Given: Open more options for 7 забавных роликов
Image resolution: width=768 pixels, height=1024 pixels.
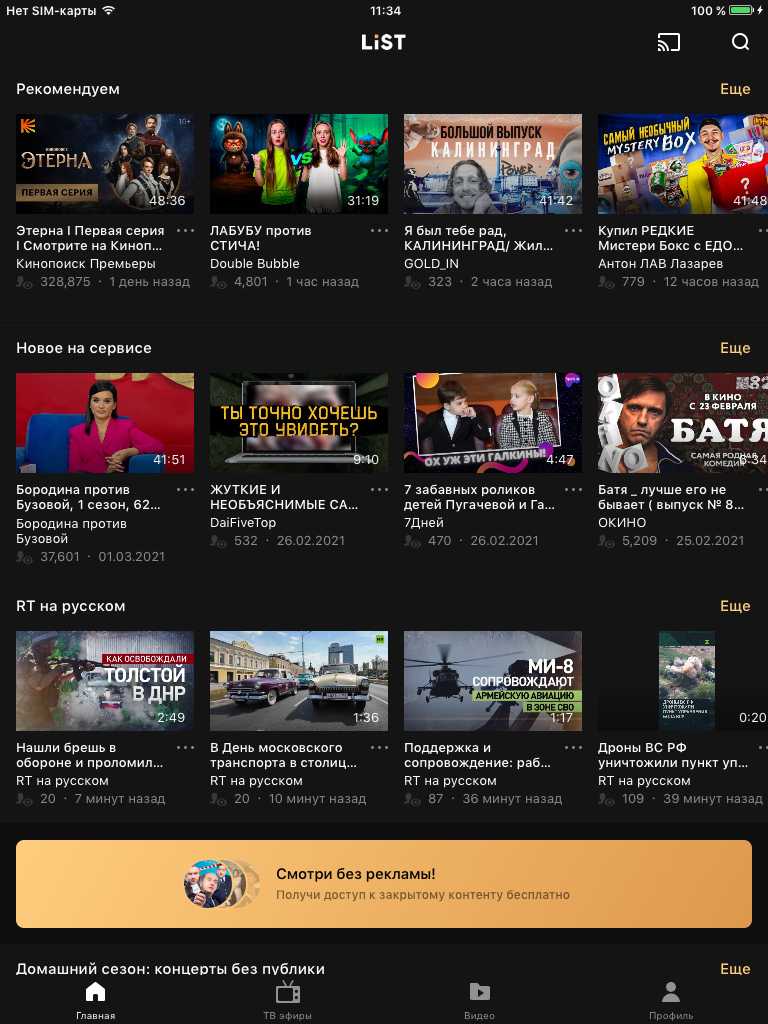Looking at the screenshot, I should (573, 490).
